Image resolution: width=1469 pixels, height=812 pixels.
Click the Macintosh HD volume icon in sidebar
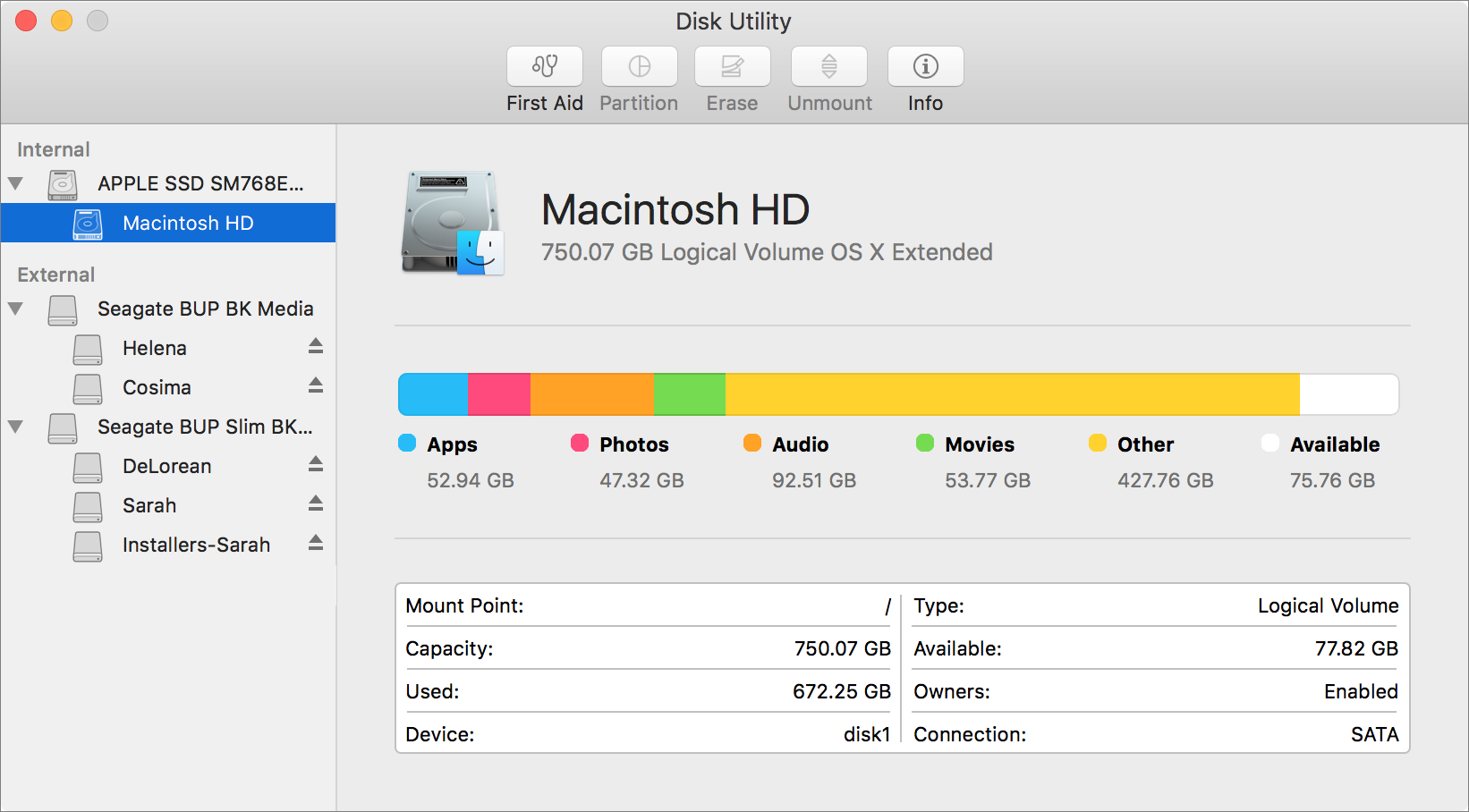[x=88, y=224]
